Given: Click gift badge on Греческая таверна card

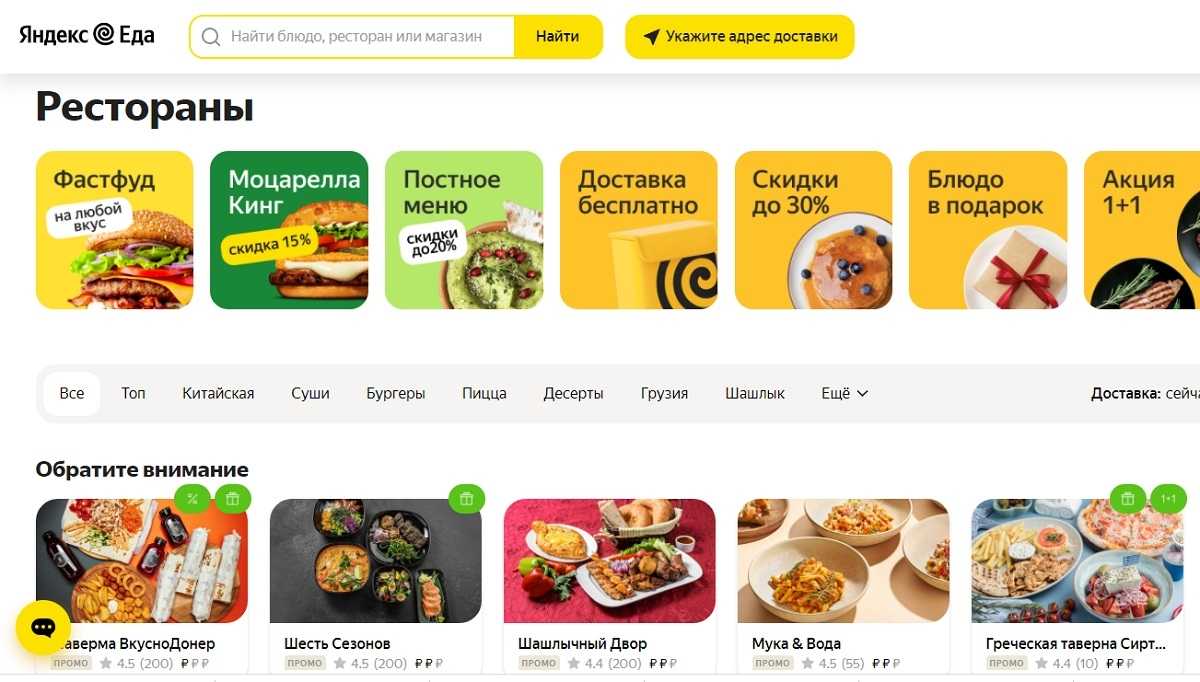Looking at the screenshot, I should coord(1128,498).
